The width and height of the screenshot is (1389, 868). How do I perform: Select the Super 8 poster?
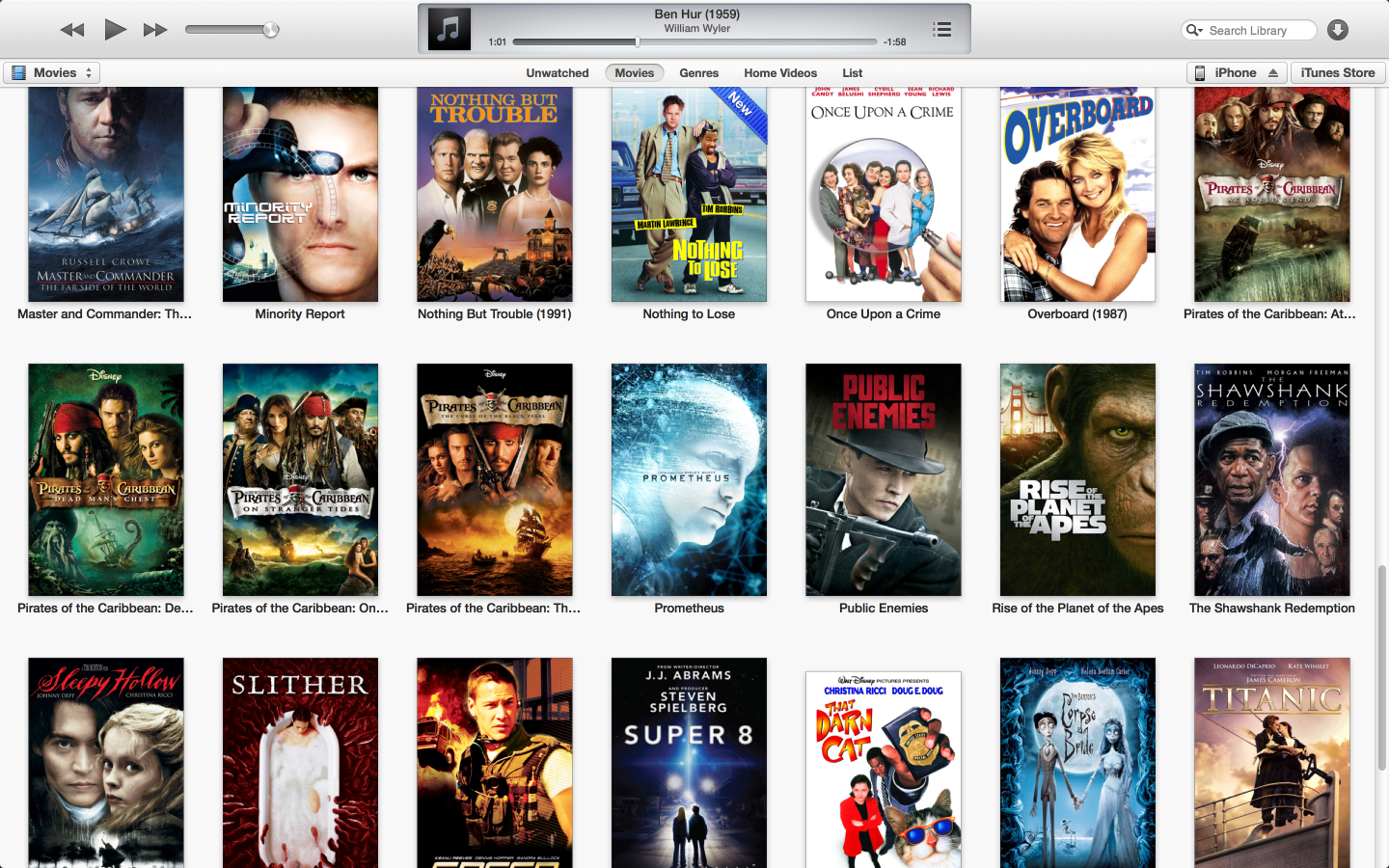pos(689,763)
